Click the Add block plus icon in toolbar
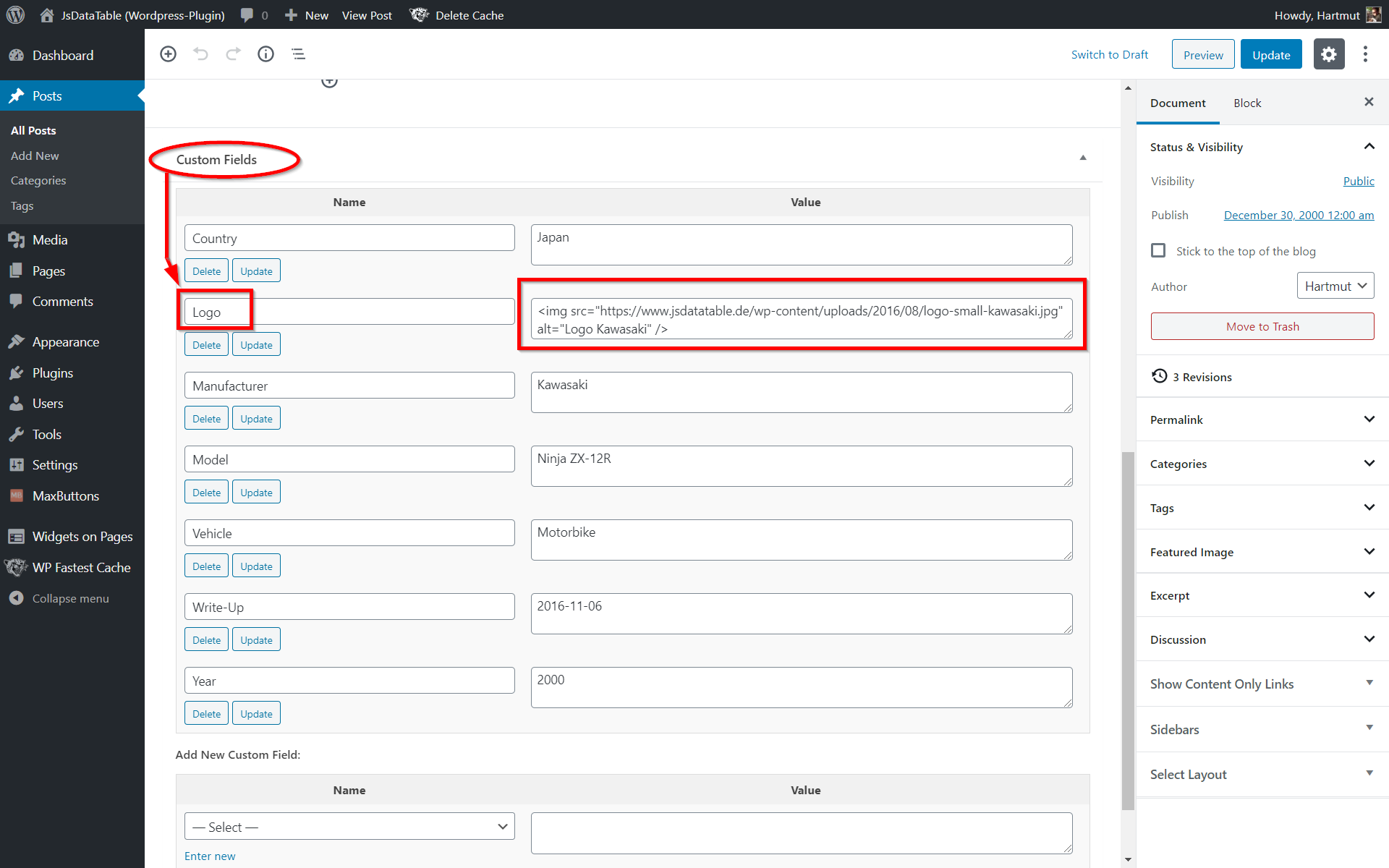Image resolution: width=1389 pixels, height=868 pixels. coord(168,54)
